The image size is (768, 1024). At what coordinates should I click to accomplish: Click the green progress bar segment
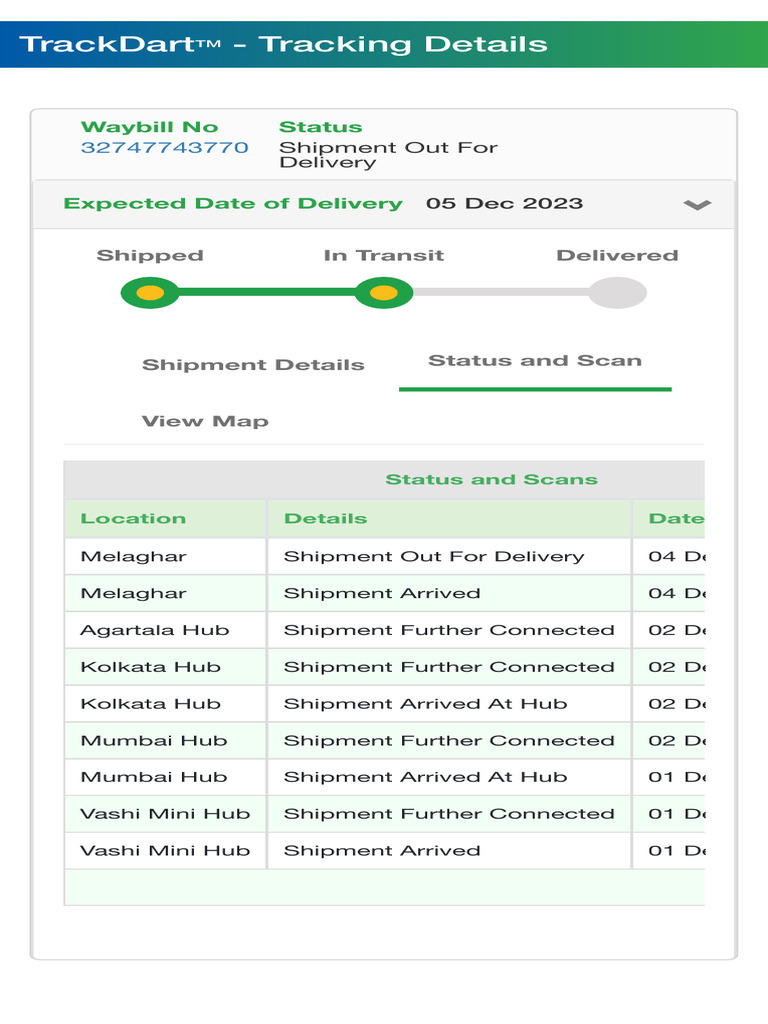[x=266, y=293]
